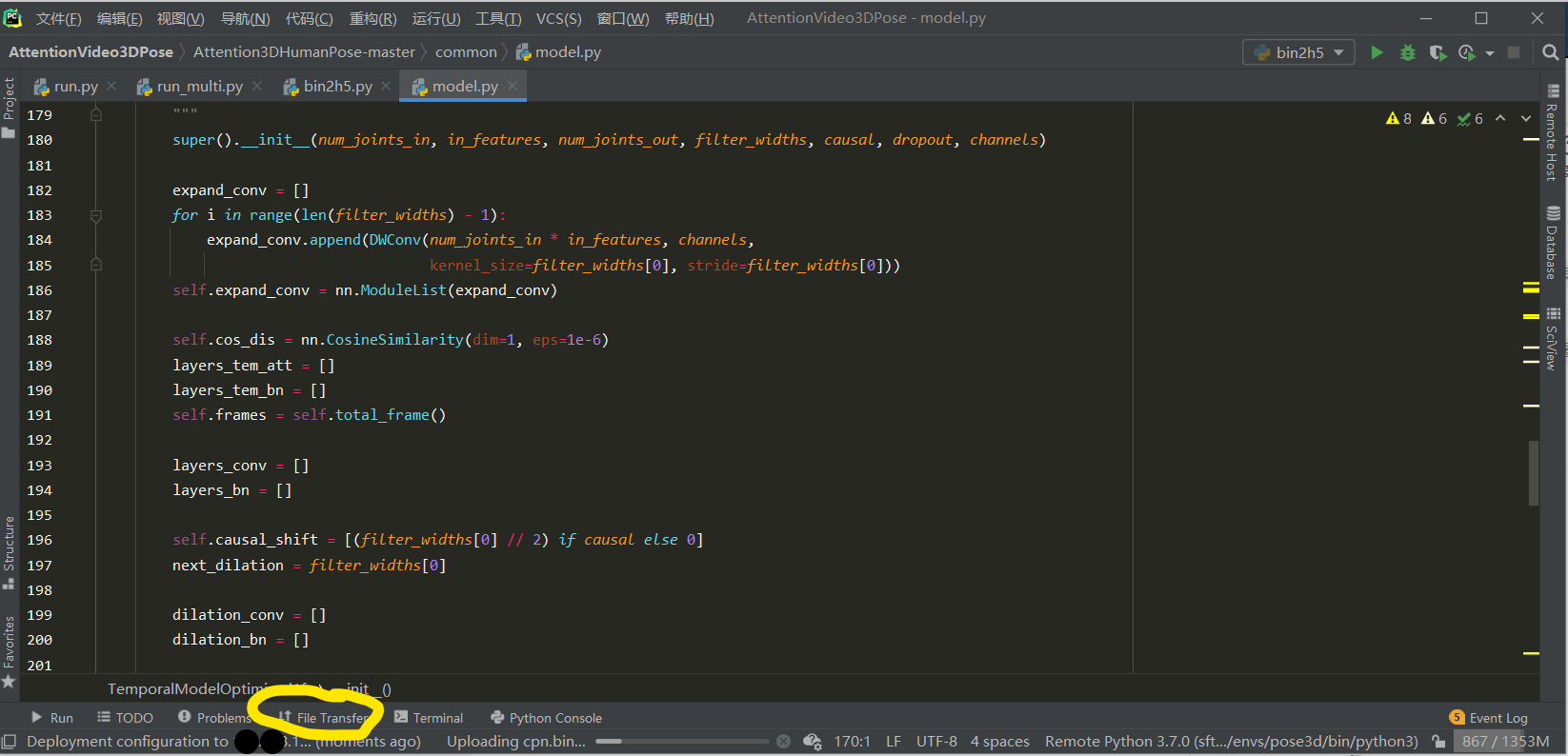Change LF line separator setting
This screenshot has height=756, width=1568.
[x=894, y=742]
